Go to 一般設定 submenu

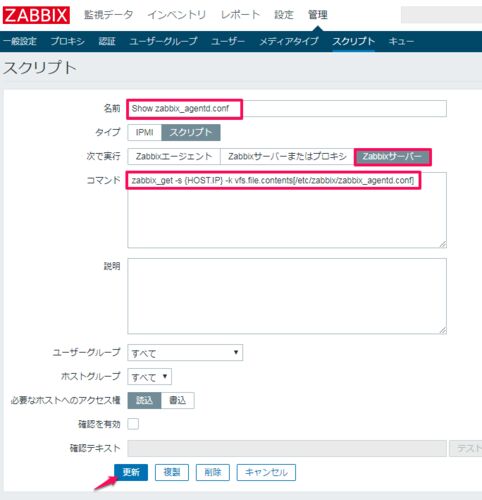click(x=20, y=41)
